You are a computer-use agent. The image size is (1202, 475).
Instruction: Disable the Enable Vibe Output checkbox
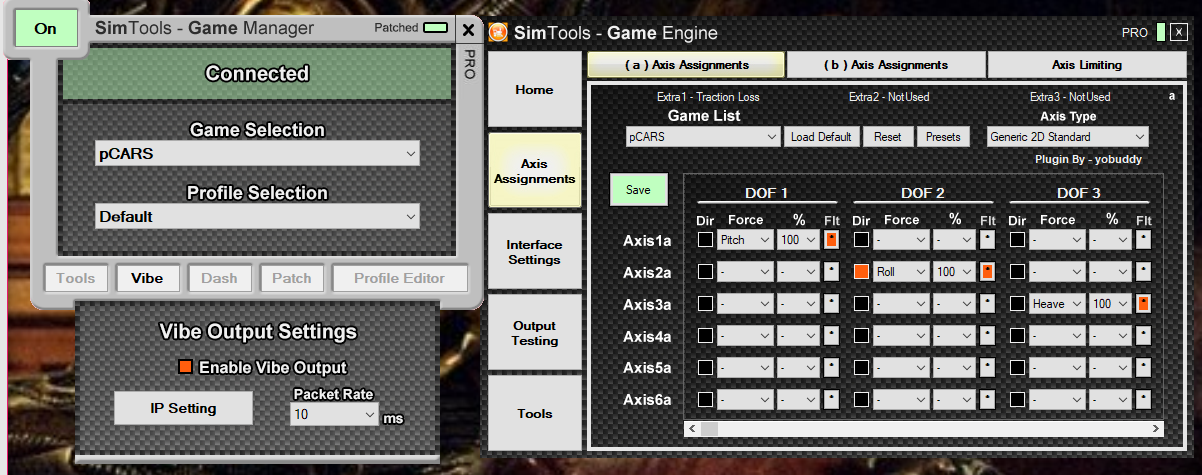point(185,367)
